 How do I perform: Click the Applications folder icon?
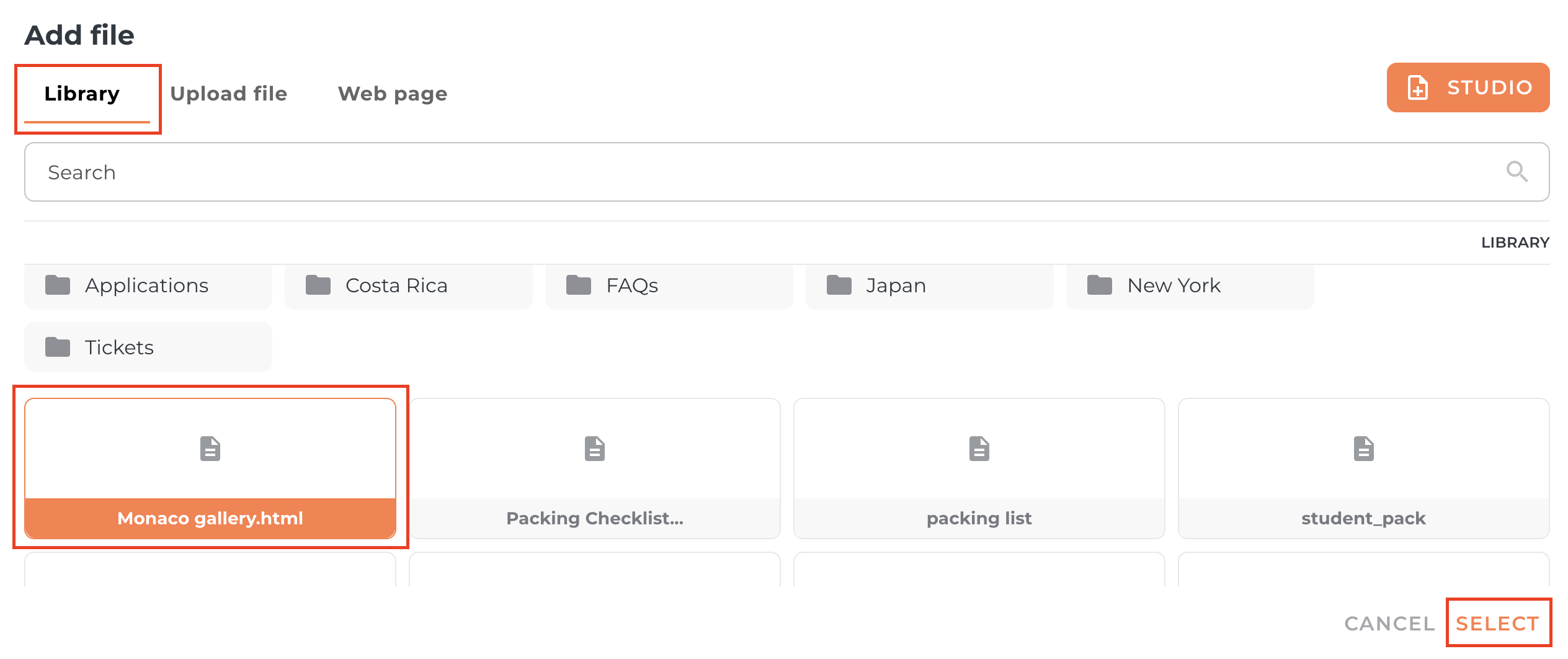tap(58, 285)
